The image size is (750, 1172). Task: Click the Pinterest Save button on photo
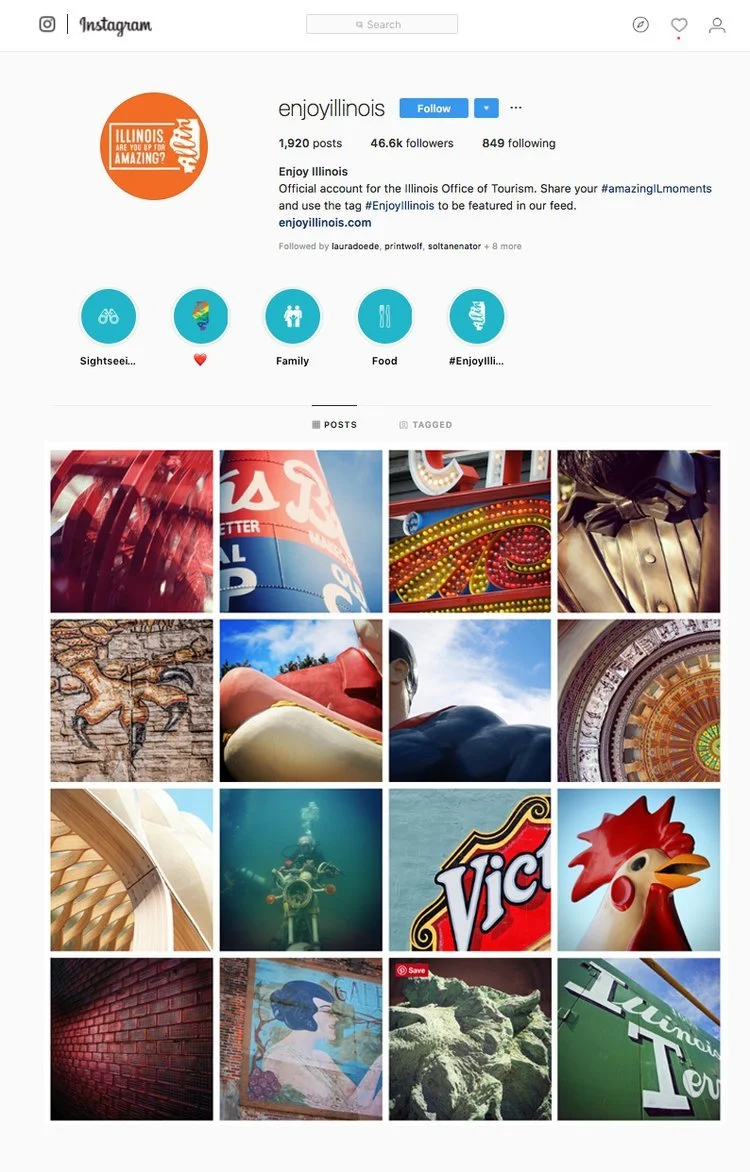(411, 970)
